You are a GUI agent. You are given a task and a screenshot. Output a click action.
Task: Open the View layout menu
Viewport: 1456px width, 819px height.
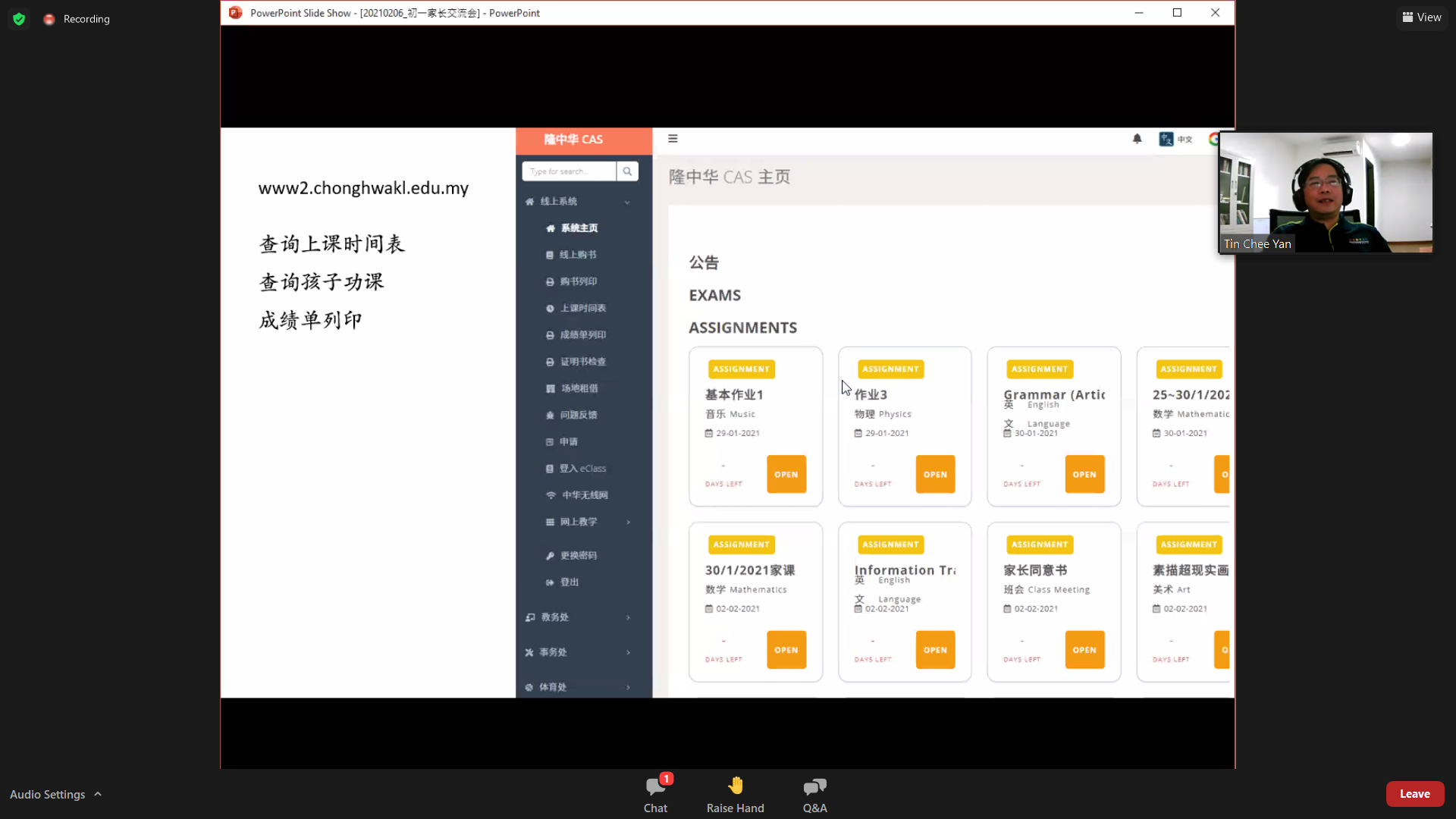tap(1422, 17)
